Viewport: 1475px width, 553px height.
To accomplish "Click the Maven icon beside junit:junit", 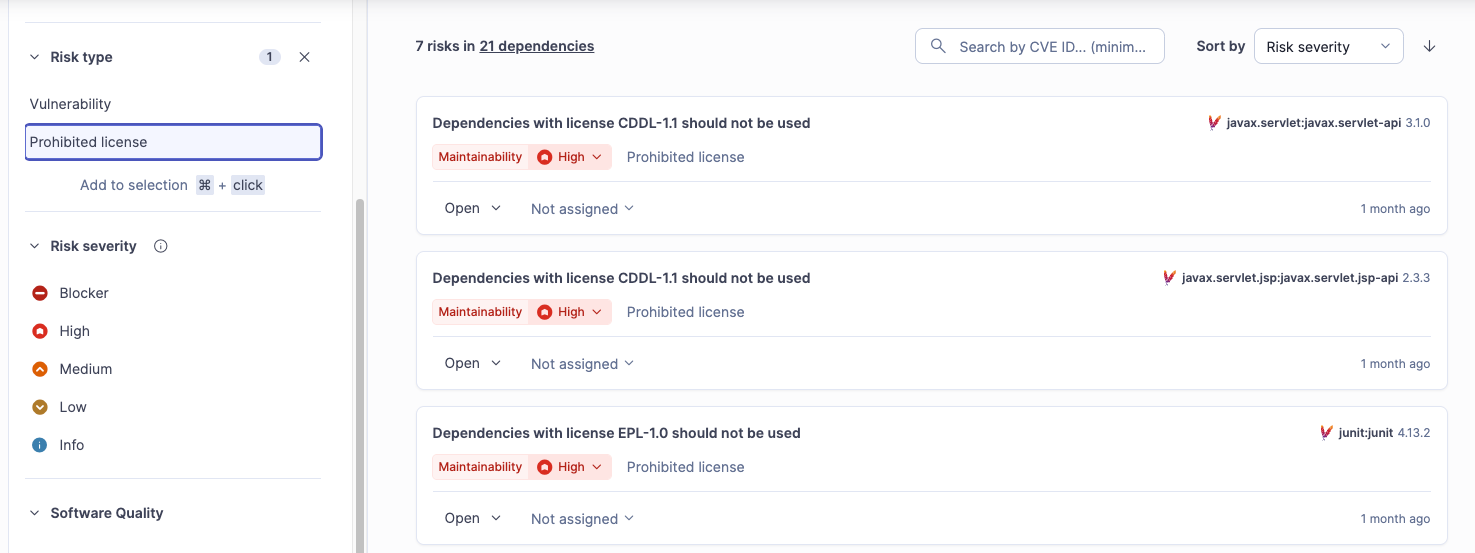I will point(1326,433).
